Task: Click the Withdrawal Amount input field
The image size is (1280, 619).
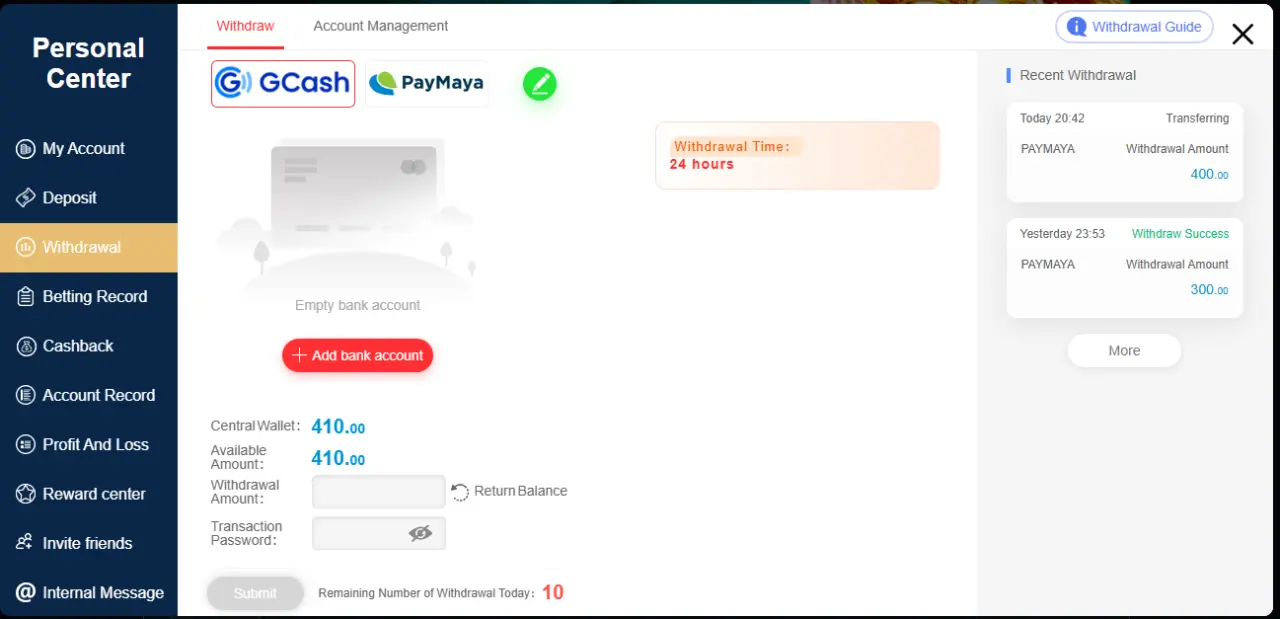Action: coord(379,492)
